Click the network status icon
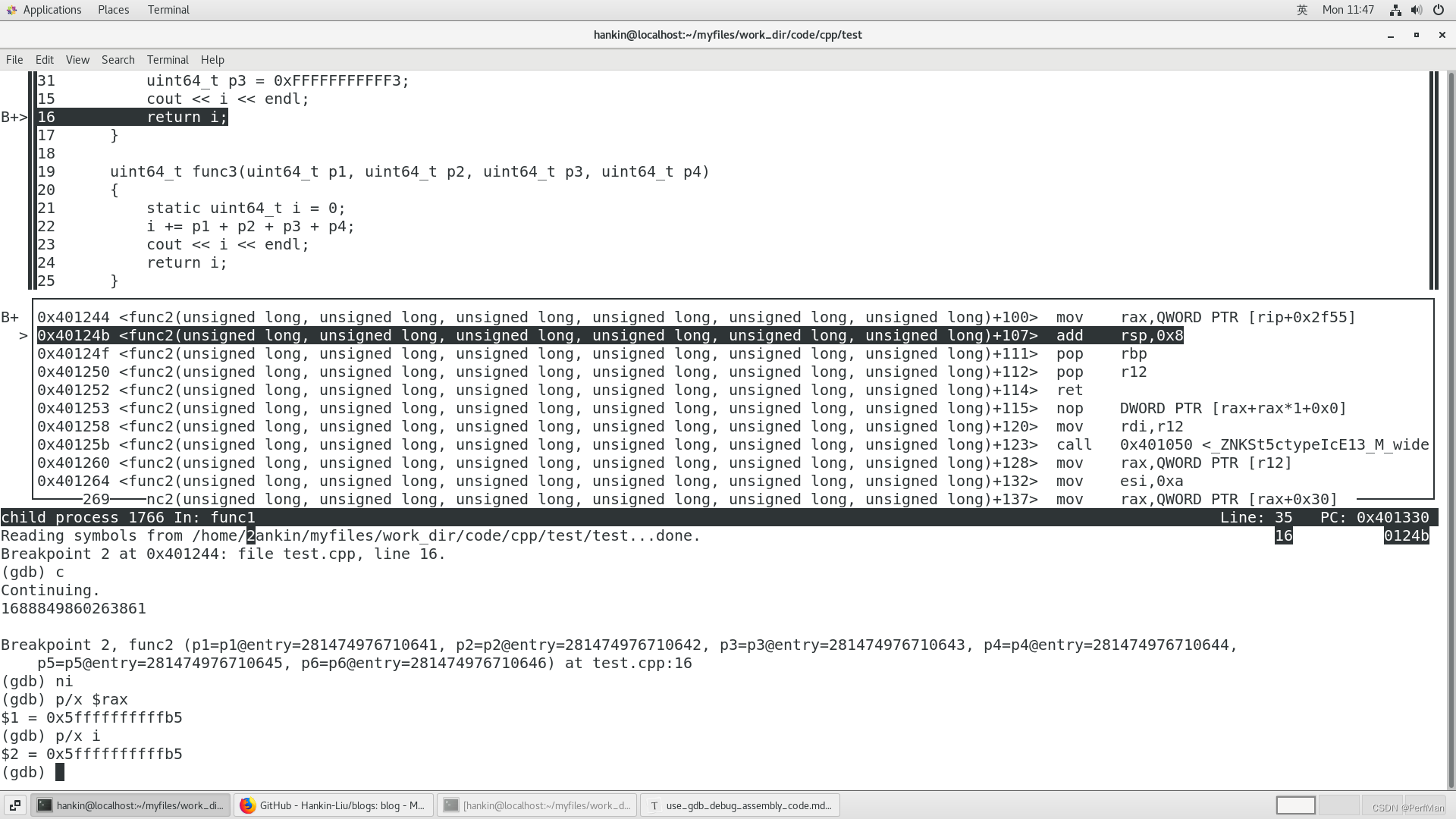The width and height of the screenshot is (1456, 819). click(x=1395, y=10)
